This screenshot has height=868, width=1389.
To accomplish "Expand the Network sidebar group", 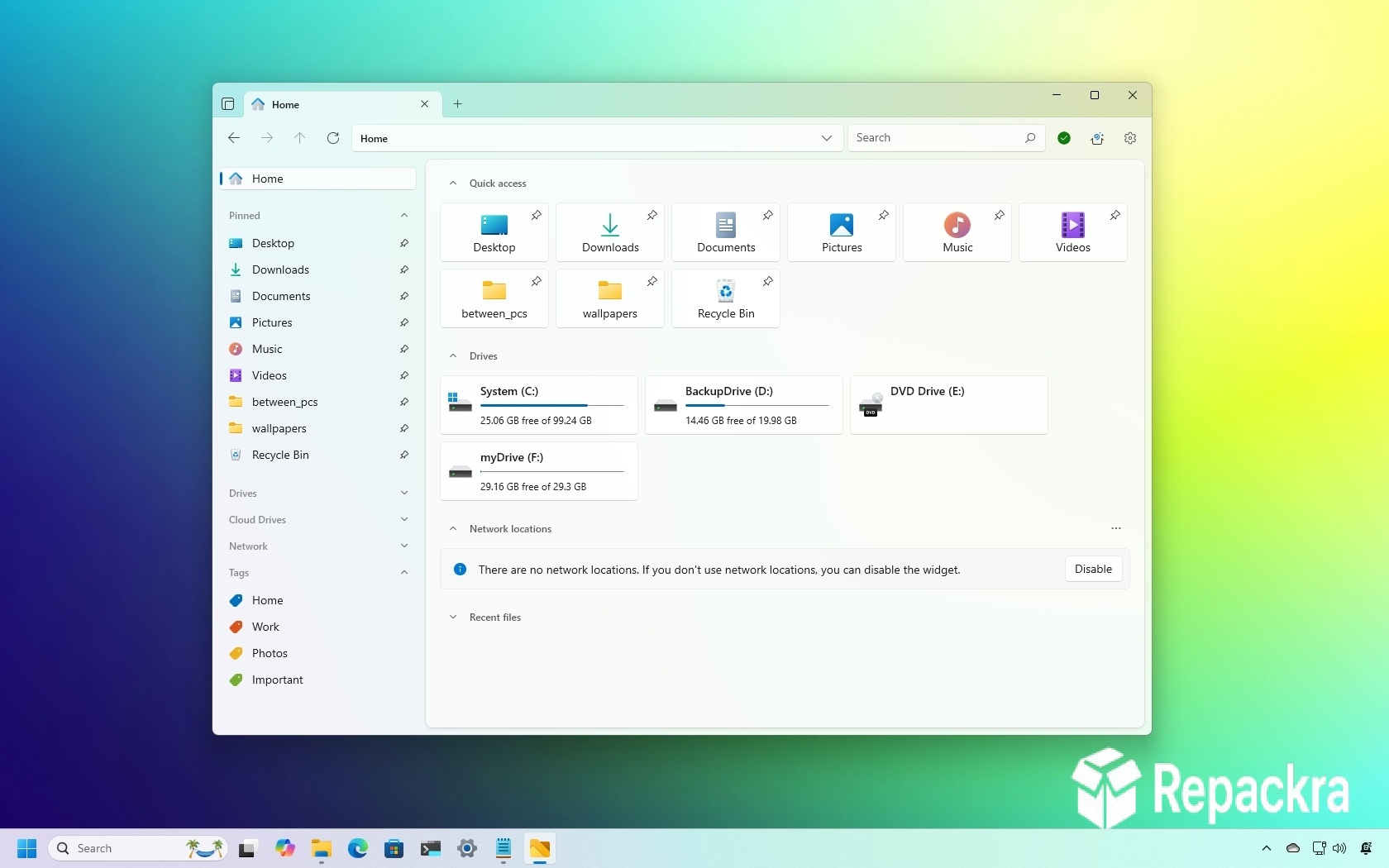I will point(404,546).
